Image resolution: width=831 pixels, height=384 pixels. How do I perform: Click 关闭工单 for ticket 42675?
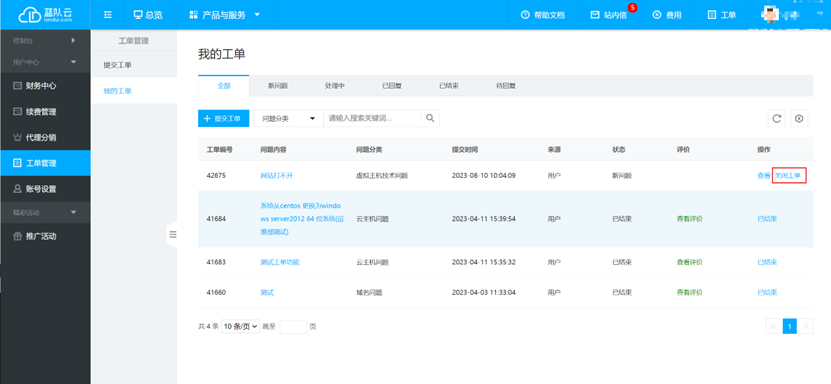[x=788, y=175]
